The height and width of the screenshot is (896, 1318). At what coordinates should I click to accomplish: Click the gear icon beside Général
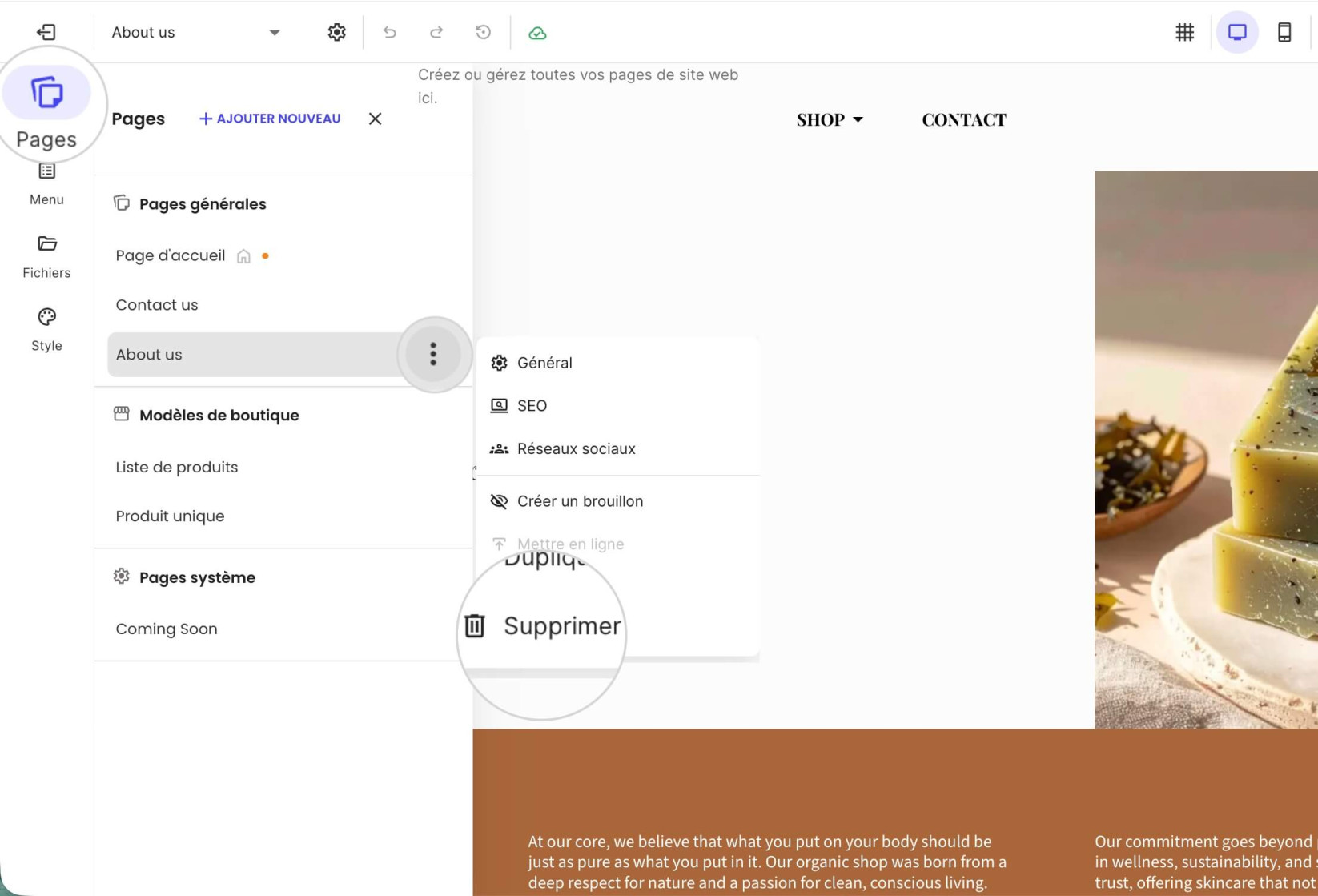499,363
